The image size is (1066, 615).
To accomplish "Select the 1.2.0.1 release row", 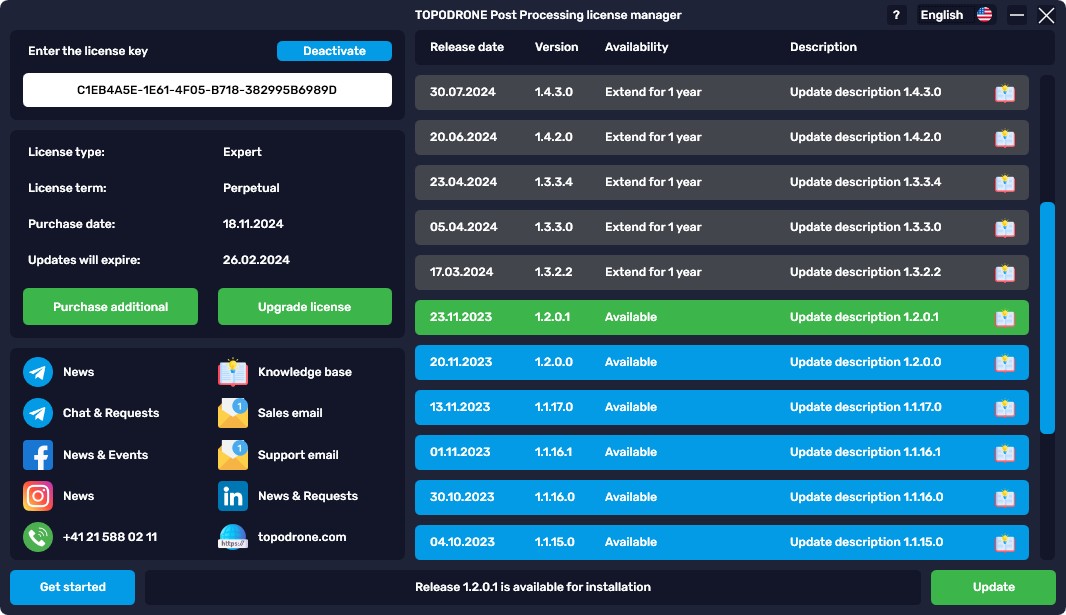I will [721, 317].
